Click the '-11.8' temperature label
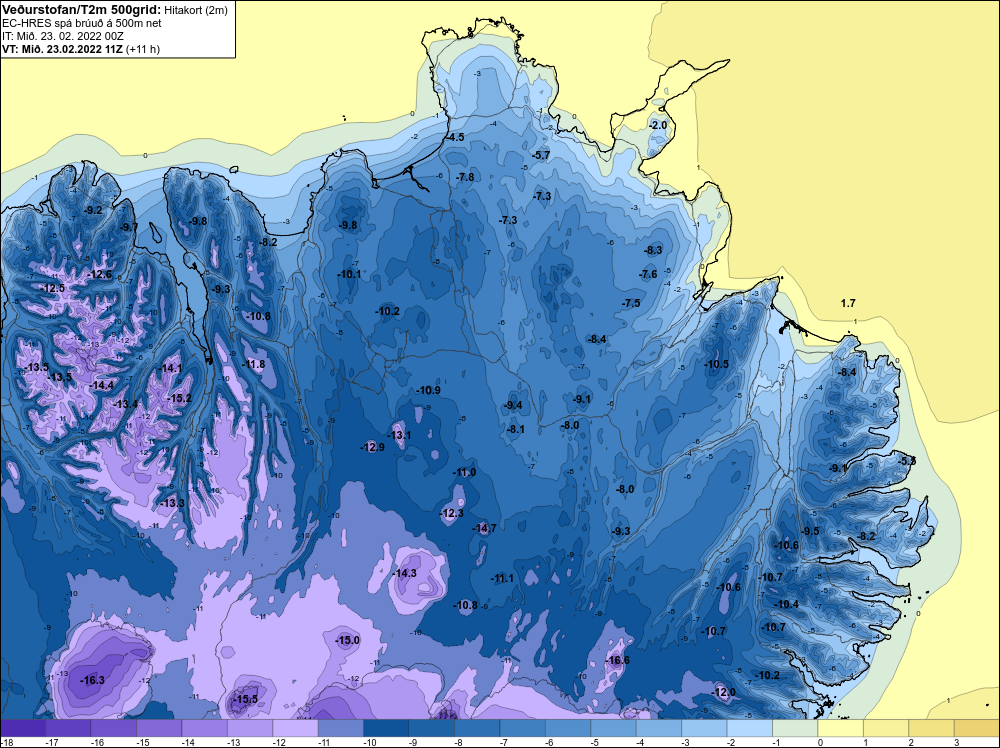Viewport: 1000px width, 748px height. pos(253,364)
